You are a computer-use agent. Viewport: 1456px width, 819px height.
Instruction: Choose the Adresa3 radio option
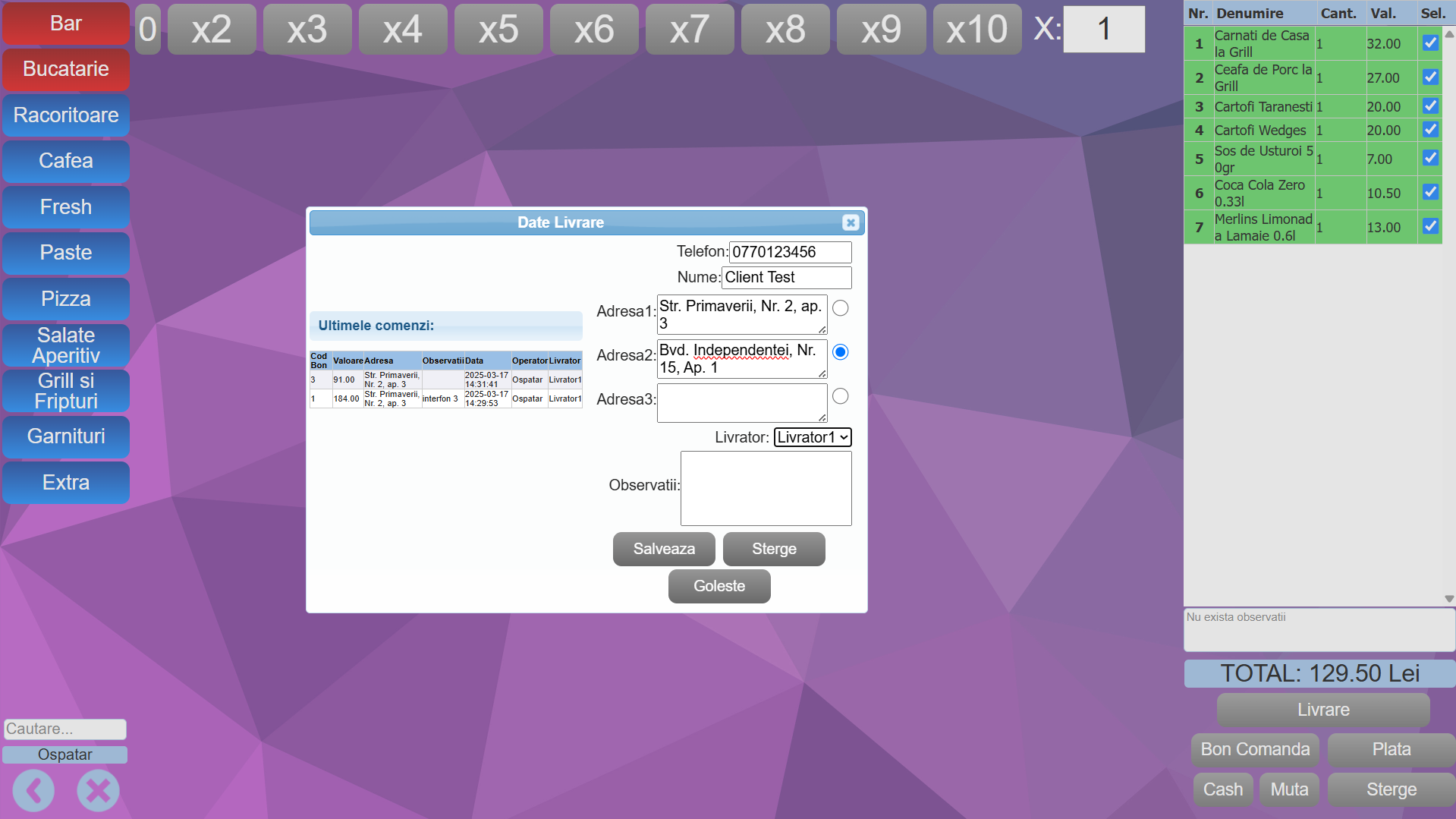[840, 396]
